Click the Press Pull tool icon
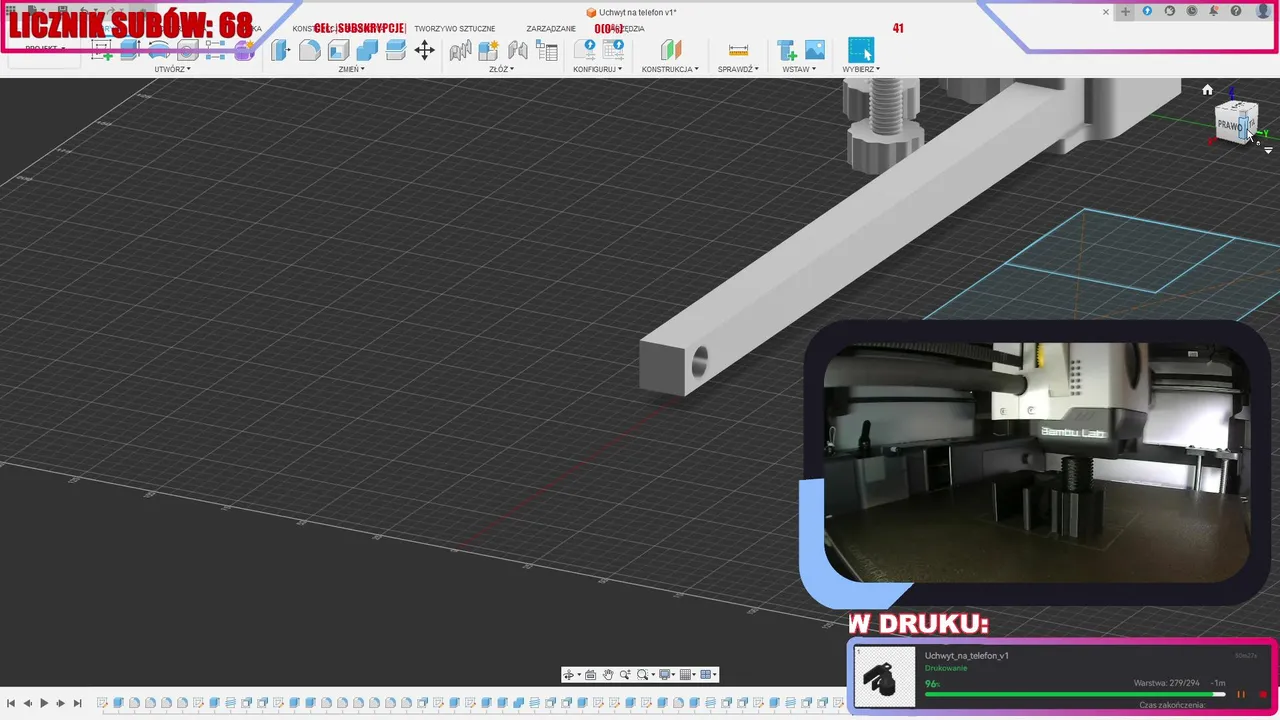Viewport: 1280px width, 720px height. point(281,50)
